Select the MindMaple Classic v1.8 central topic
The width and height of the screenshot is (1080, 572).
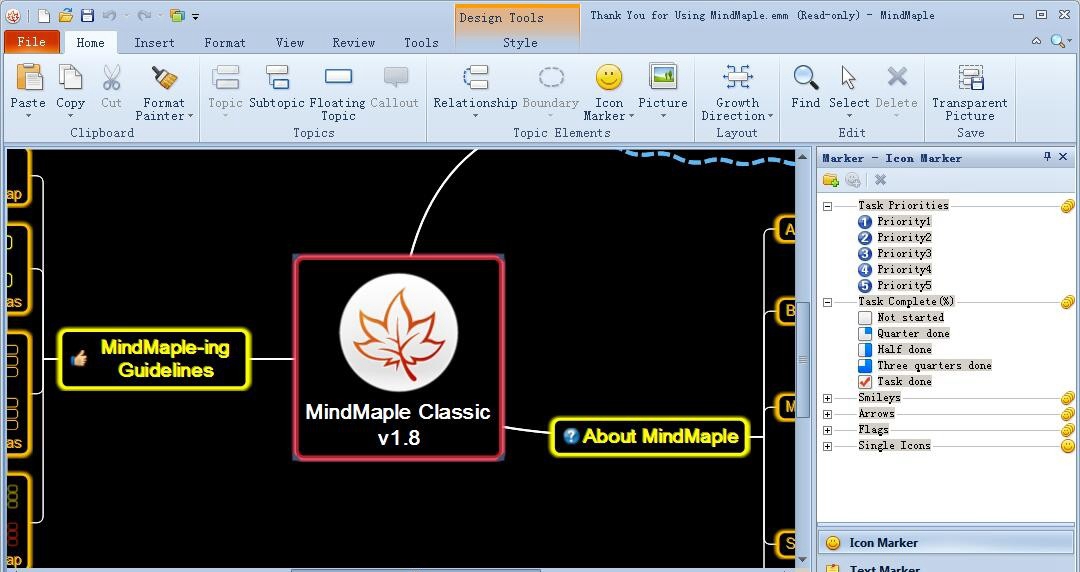pyautogui.click(x=399, y=357)
